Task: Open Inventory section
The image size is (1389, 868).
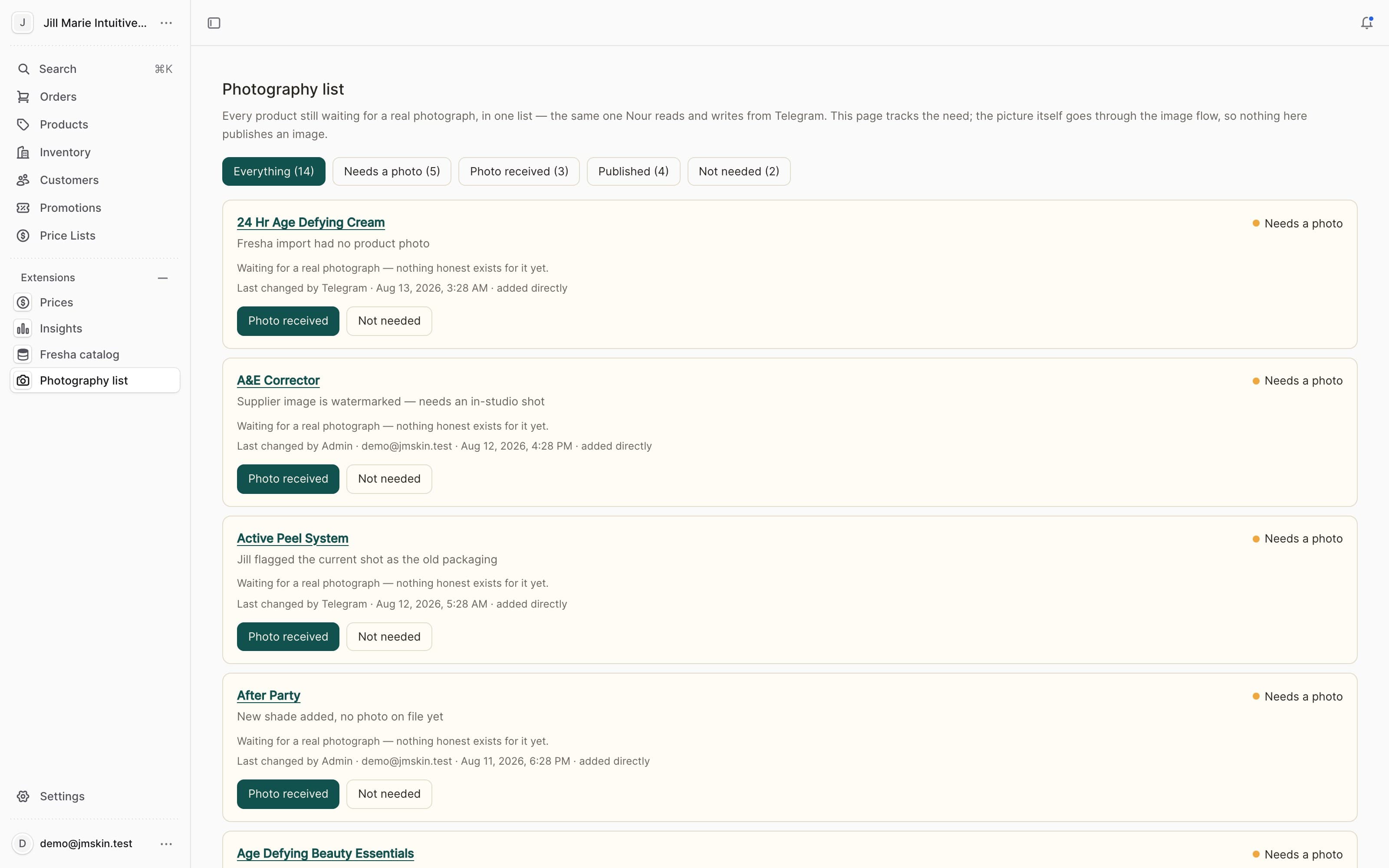Action: pyautogui.click(x=65, y=152)
